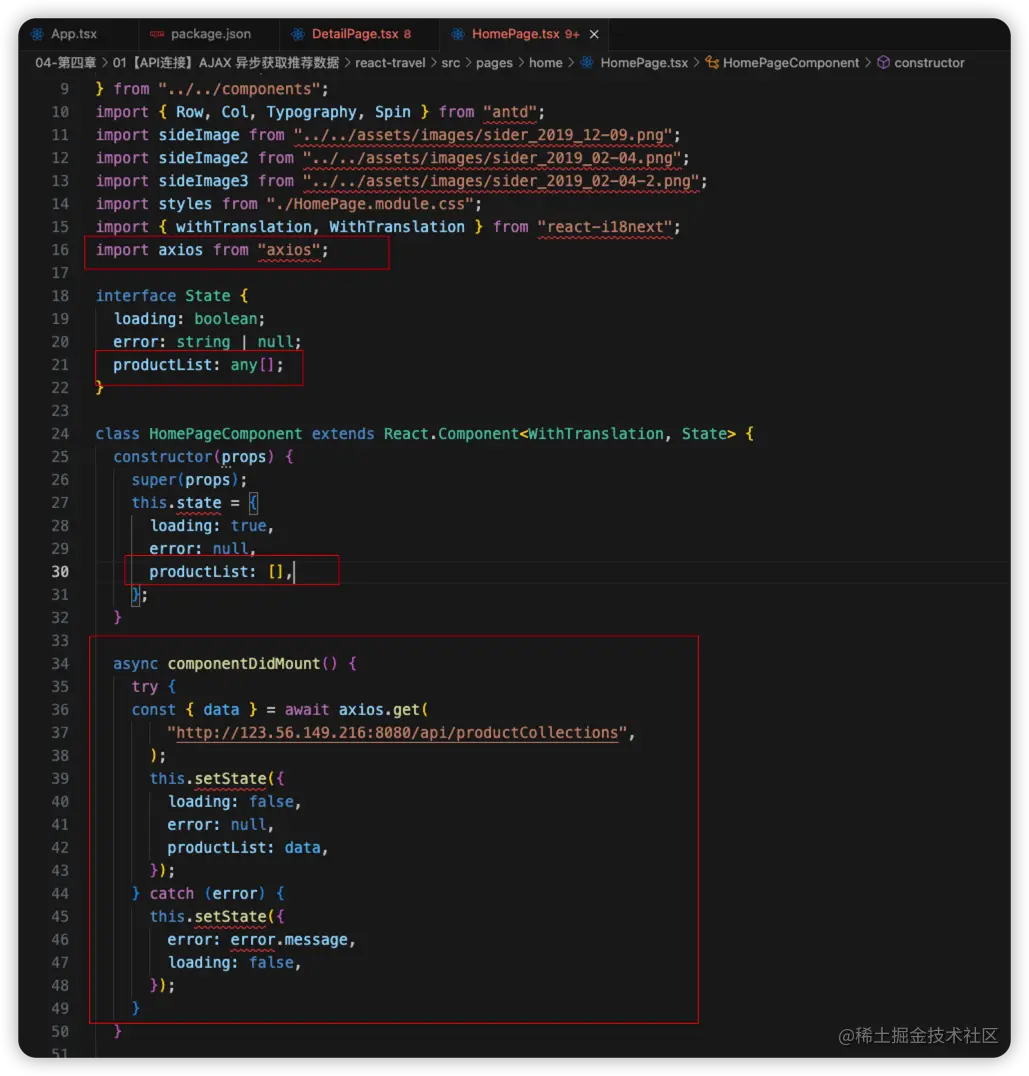This screenshot has width=1029, height=1076.
Task: Click "productList: any[];" in State interface
Action: [x=198, y=364]
